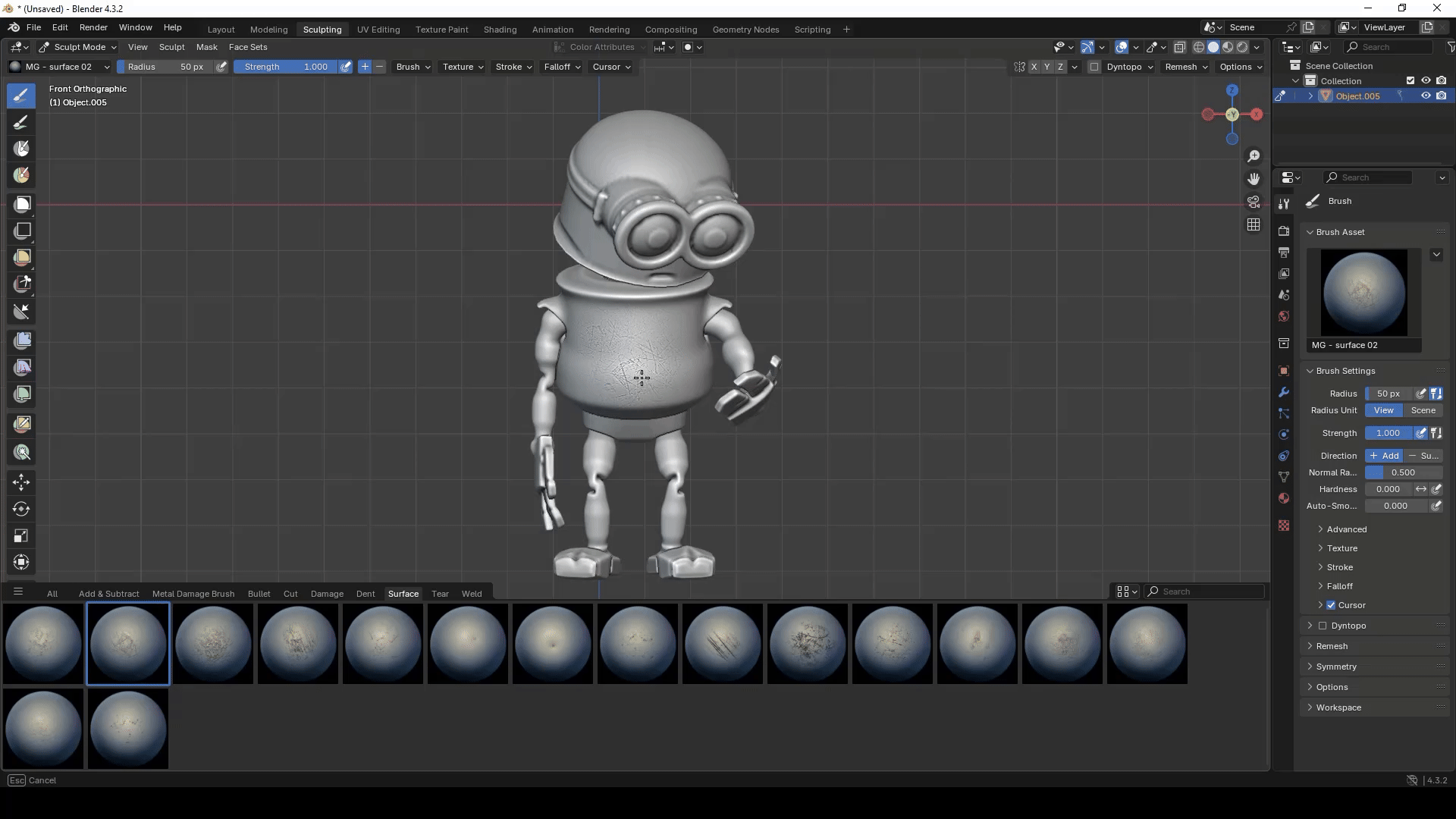The width and height of the screenshot is (1456, 819).
Task: Set Radius Unit to Scene
Action: pyautogui.click(x=1423, y=410)
